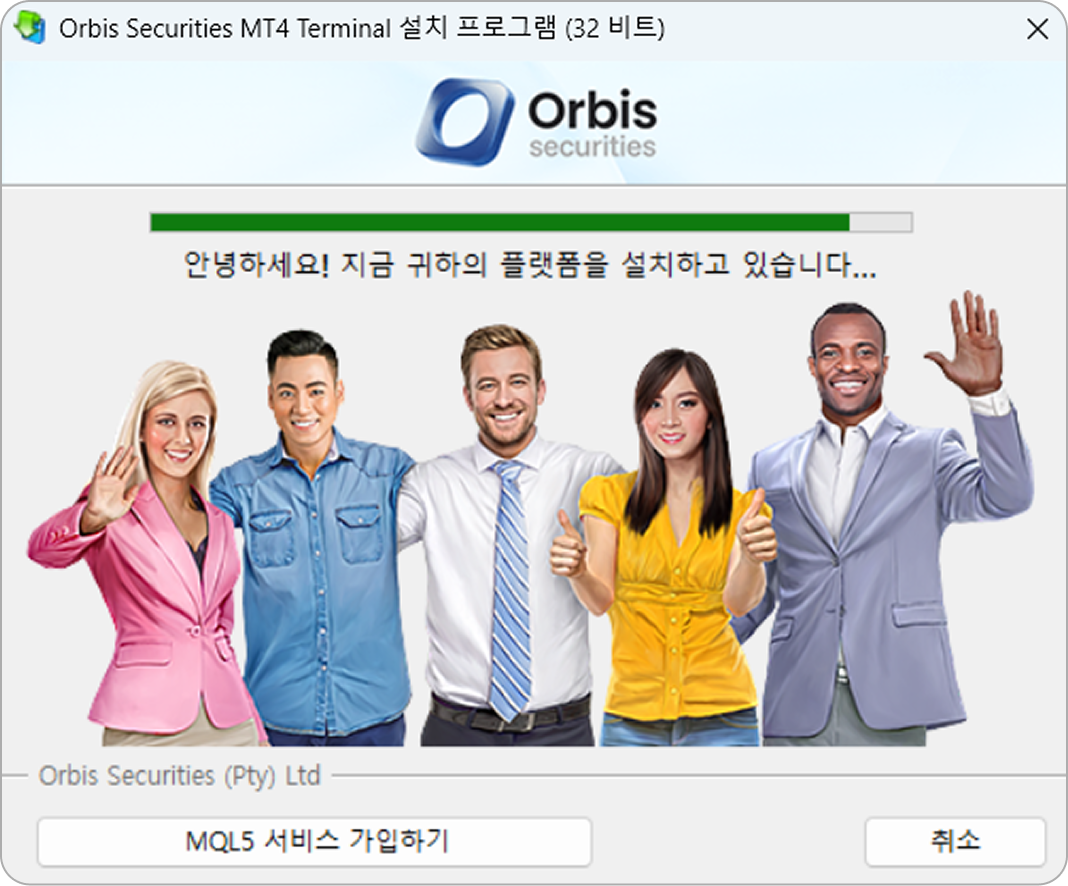This screenshot has height=886, width=1068.
Task: Click the Orbis brand name text
Action: click(x=593, y=111)
